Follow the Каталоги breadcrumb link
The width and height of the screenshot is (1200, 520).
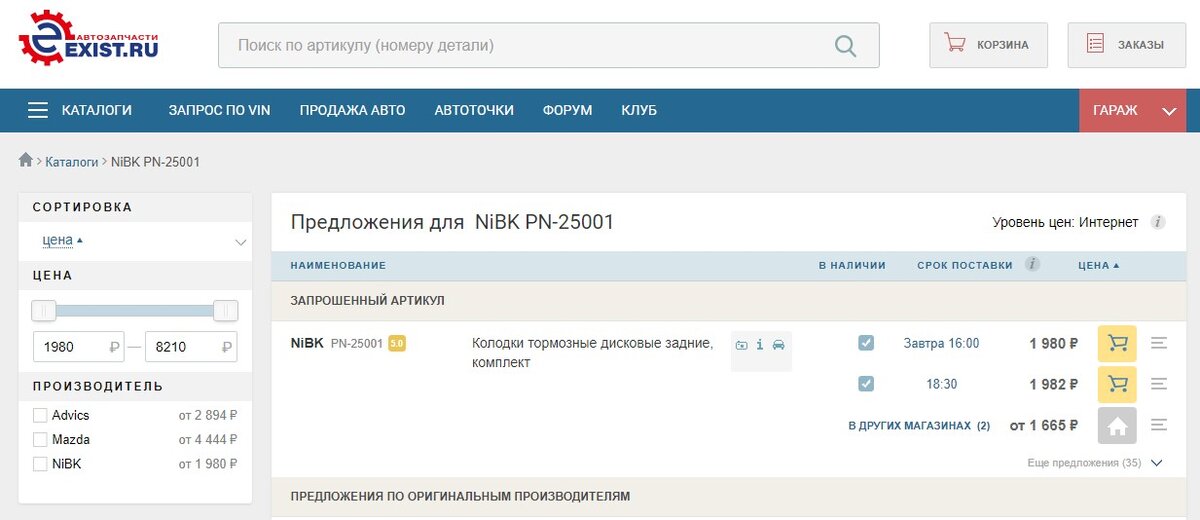coord(72,161)
